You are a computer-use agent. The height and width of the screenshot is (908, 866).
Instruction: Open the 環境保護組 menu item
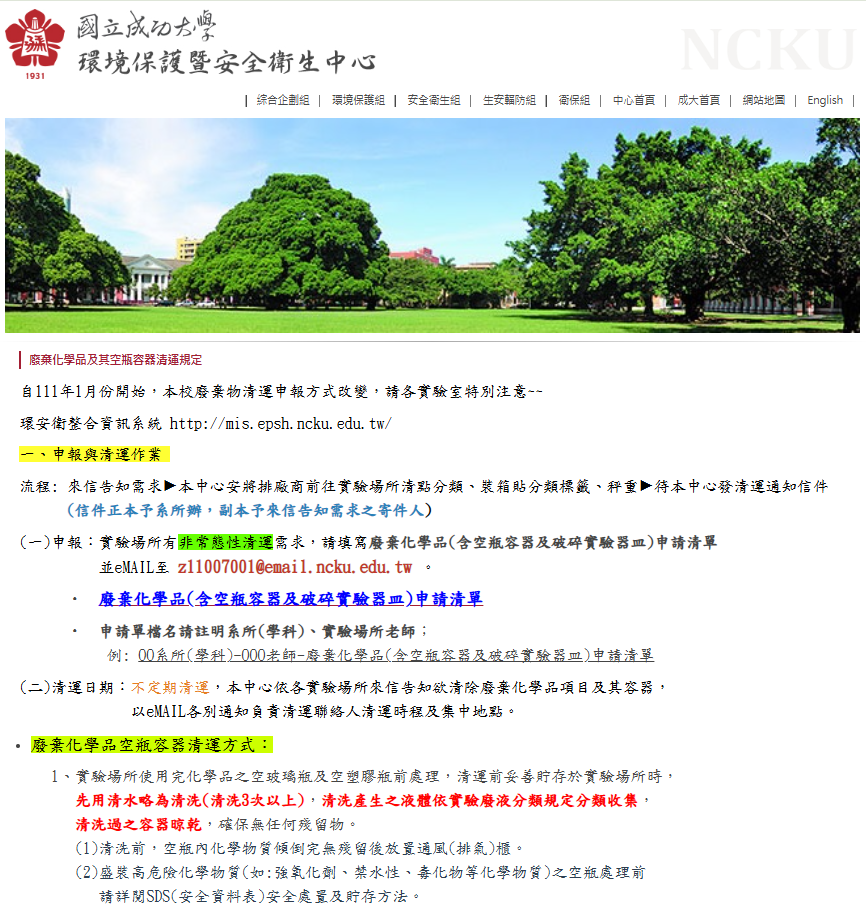point(358,100)
